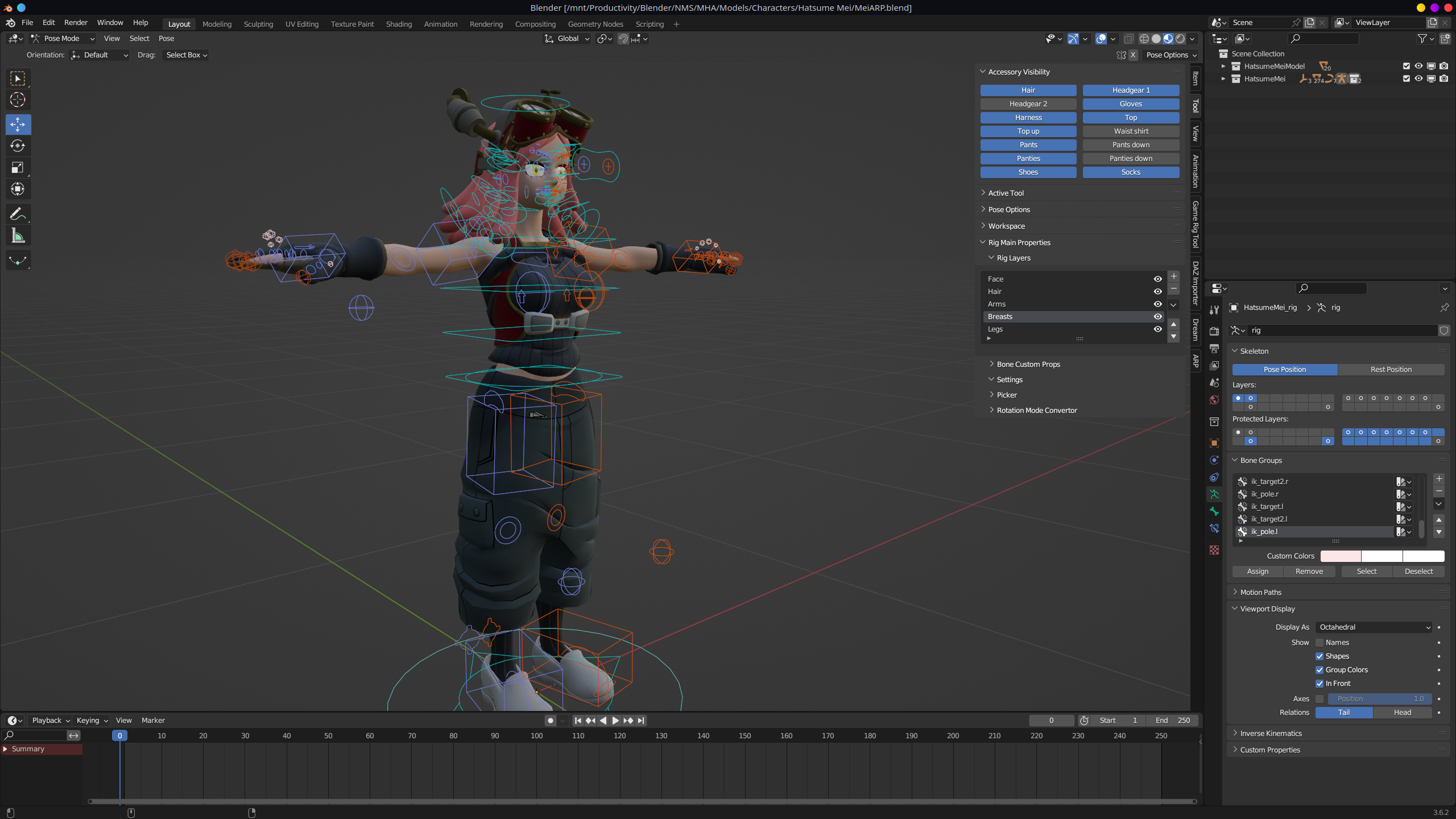Disable the In Front checkbox
The width and height of the screenshot is (1456, 819).
[1319, 684]
